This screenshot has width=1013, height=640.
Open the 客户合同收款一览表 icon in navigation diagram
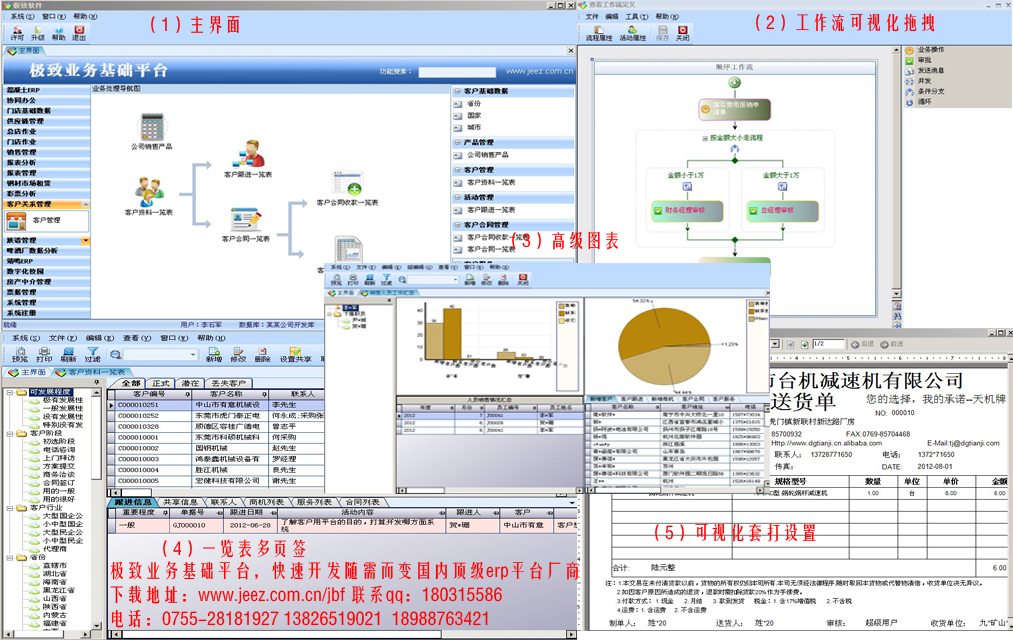click(x=348, y=183)
